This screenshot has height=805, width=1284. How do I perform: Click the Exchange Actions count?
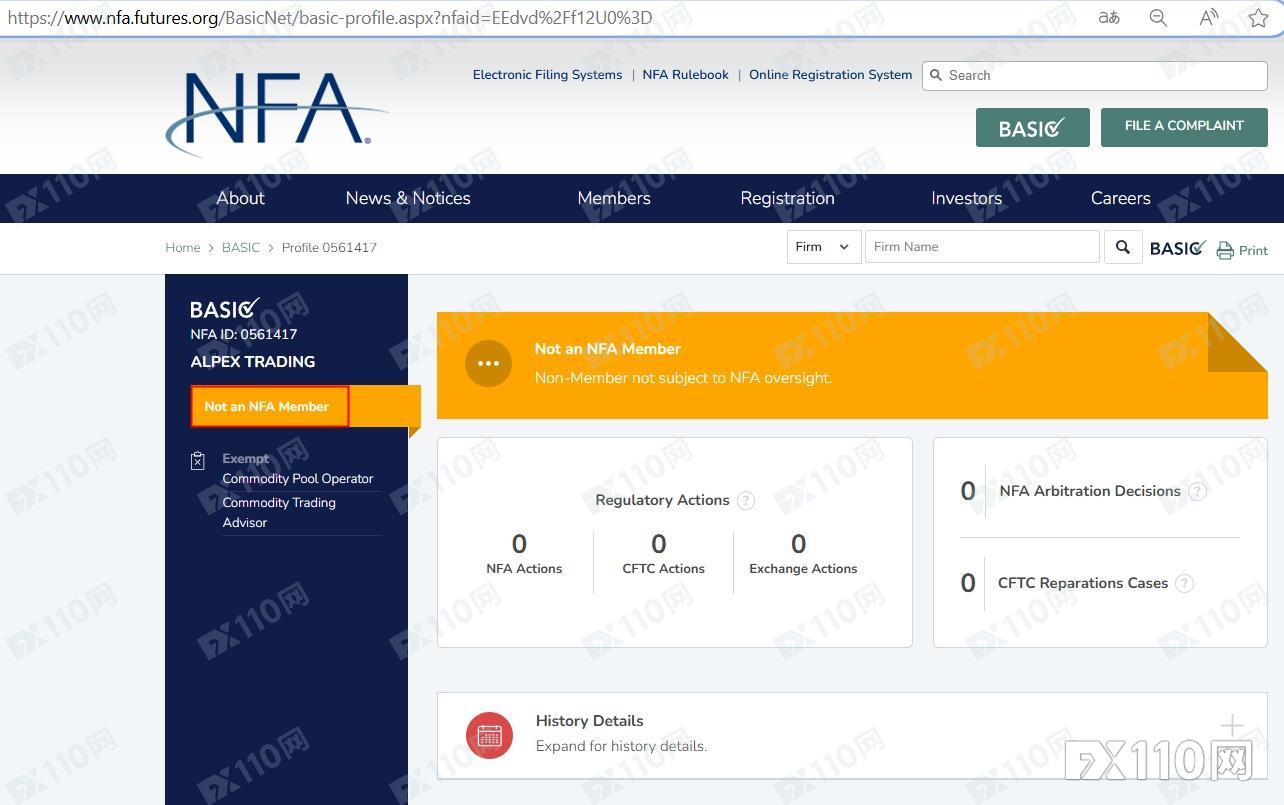(x=798, y=544)
